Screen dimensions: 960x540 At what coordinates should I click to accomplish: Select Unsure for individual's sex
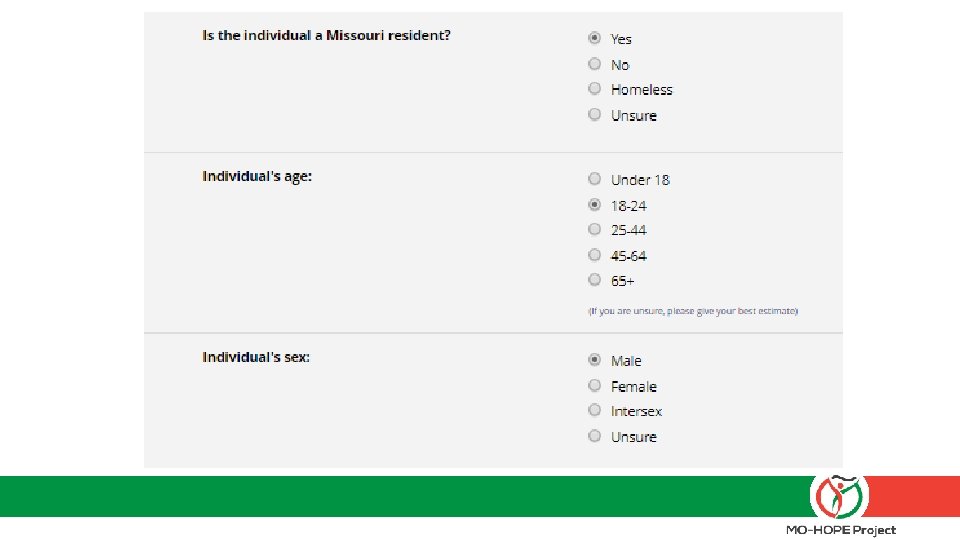point(594,436)
